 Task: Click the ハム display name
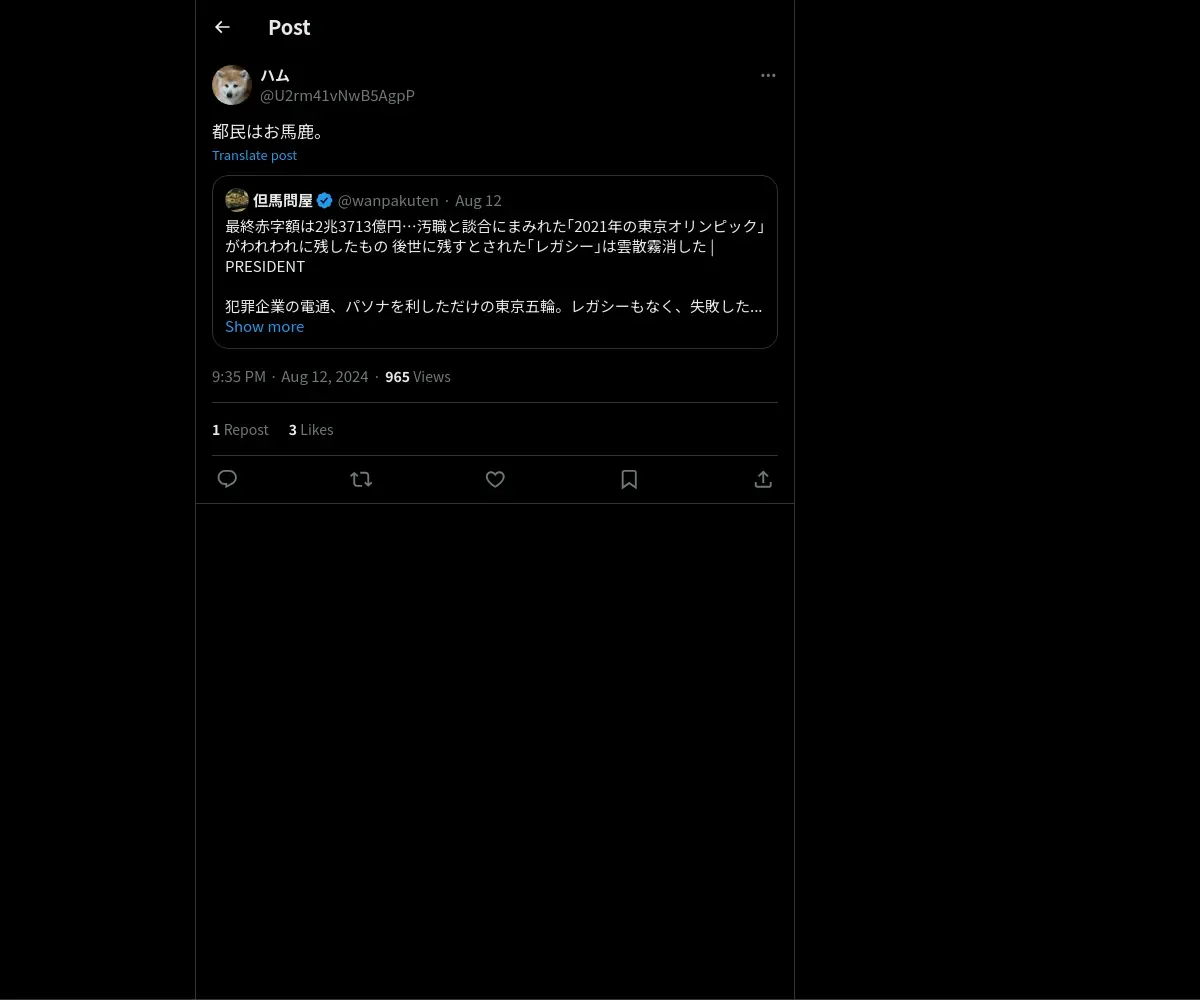pos(275,75)
